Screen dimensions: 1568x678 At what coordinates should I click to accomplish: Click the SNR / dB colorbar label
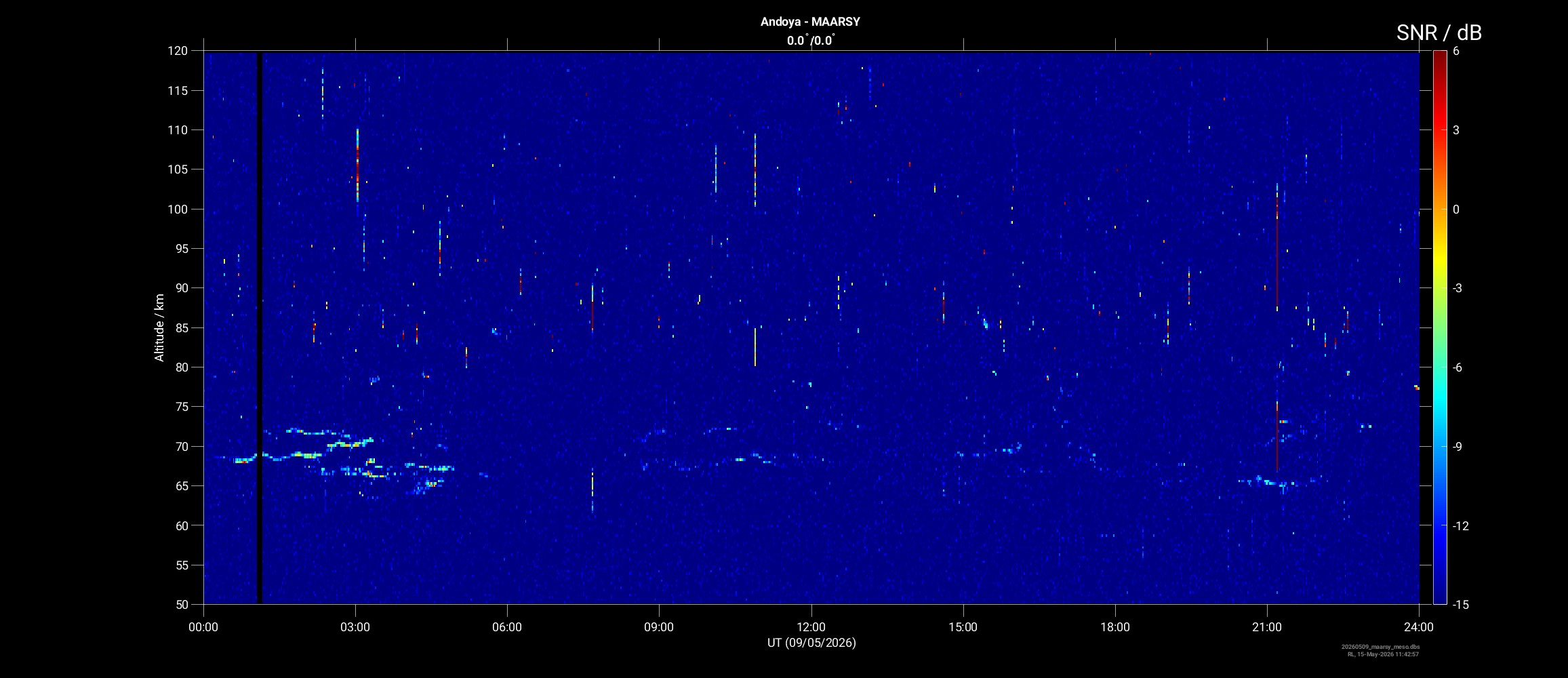click(x=1439, y=33)
